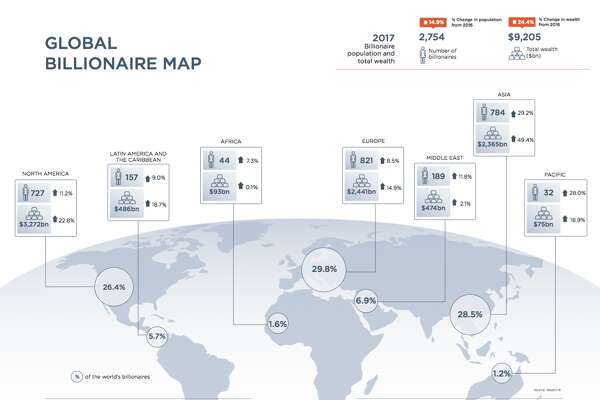Click the MIDDLE EAST region label

click(445, 158)
